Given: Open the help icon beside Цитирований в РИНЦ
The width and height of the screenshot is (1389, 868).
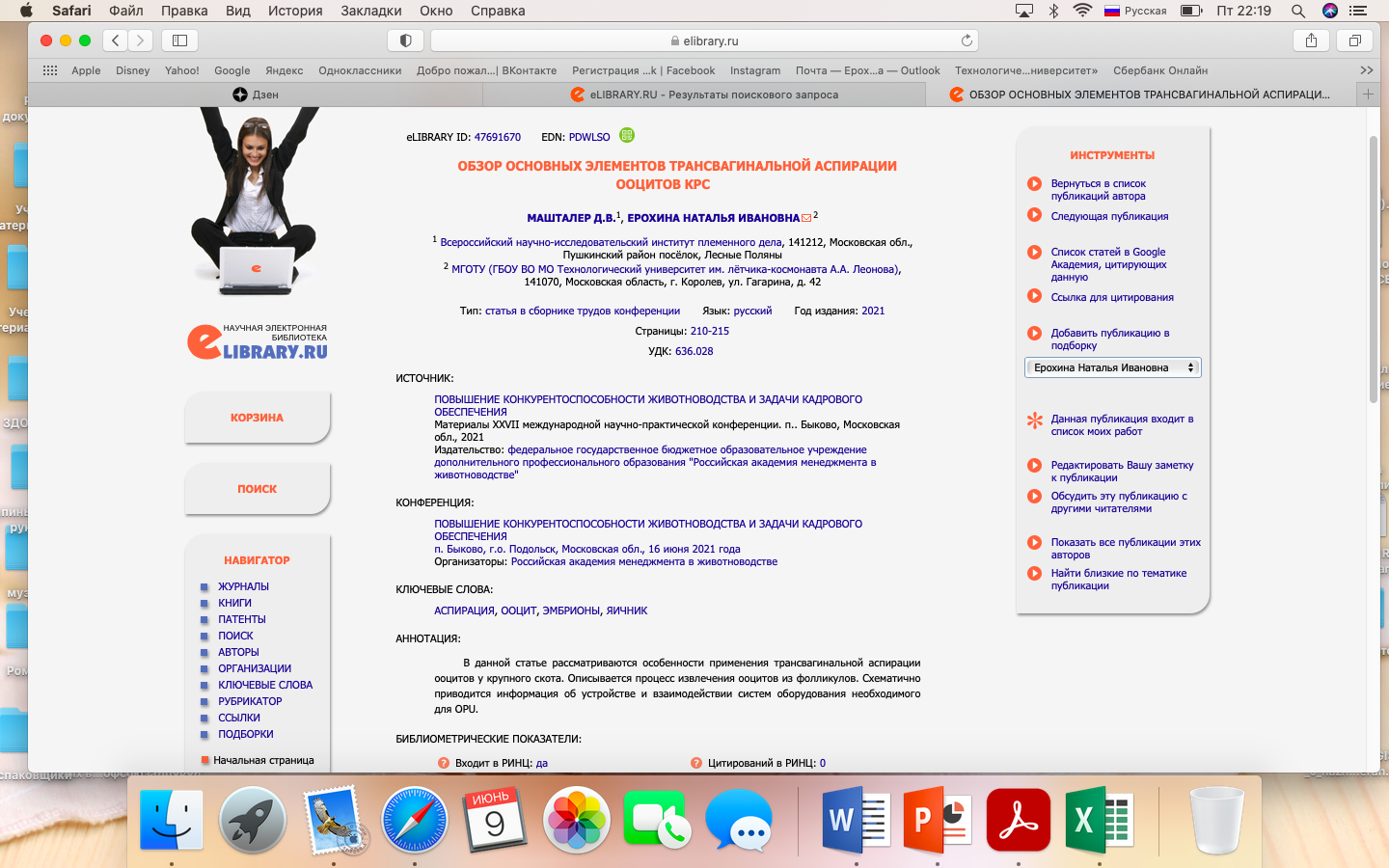Looking at the screenshot, I should pyautogui.click(x=696, y=763).
